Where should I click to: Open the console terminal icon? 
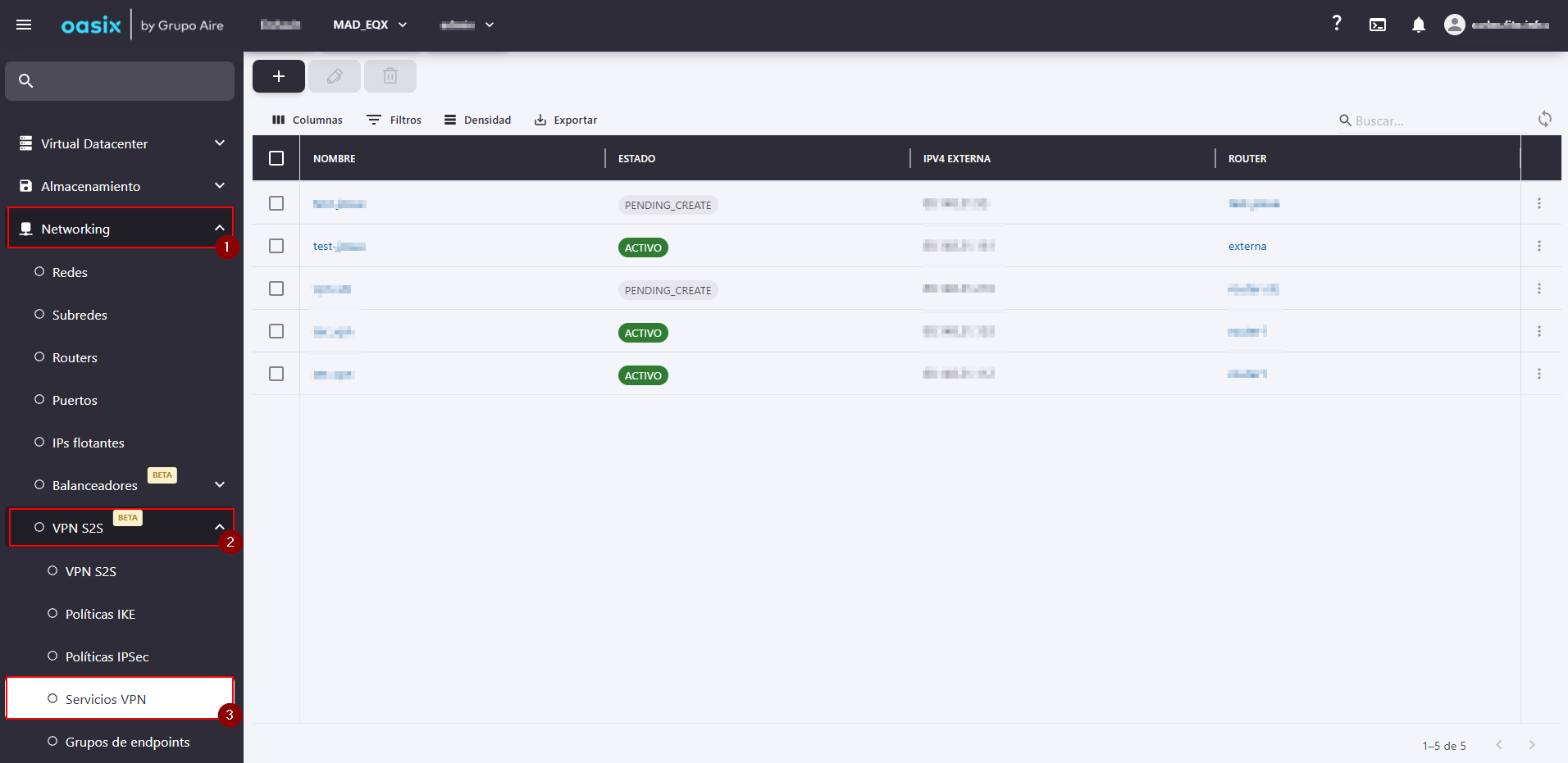[x=1378, y=25]
